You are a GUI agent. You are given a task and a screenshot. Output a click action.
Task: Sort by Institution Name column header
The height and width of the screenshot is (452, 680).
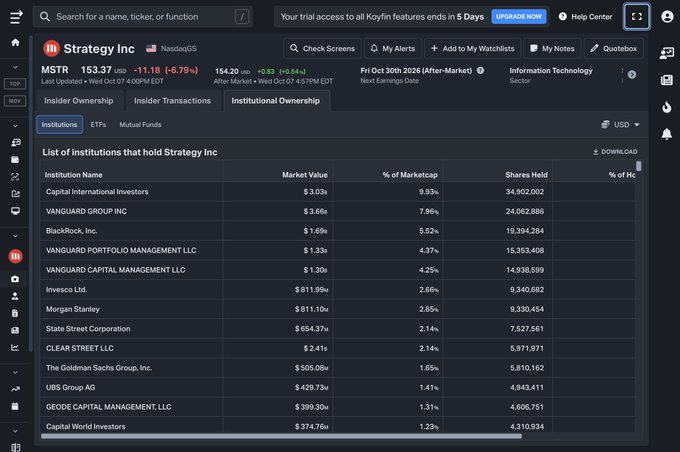(x=74, y=175)
